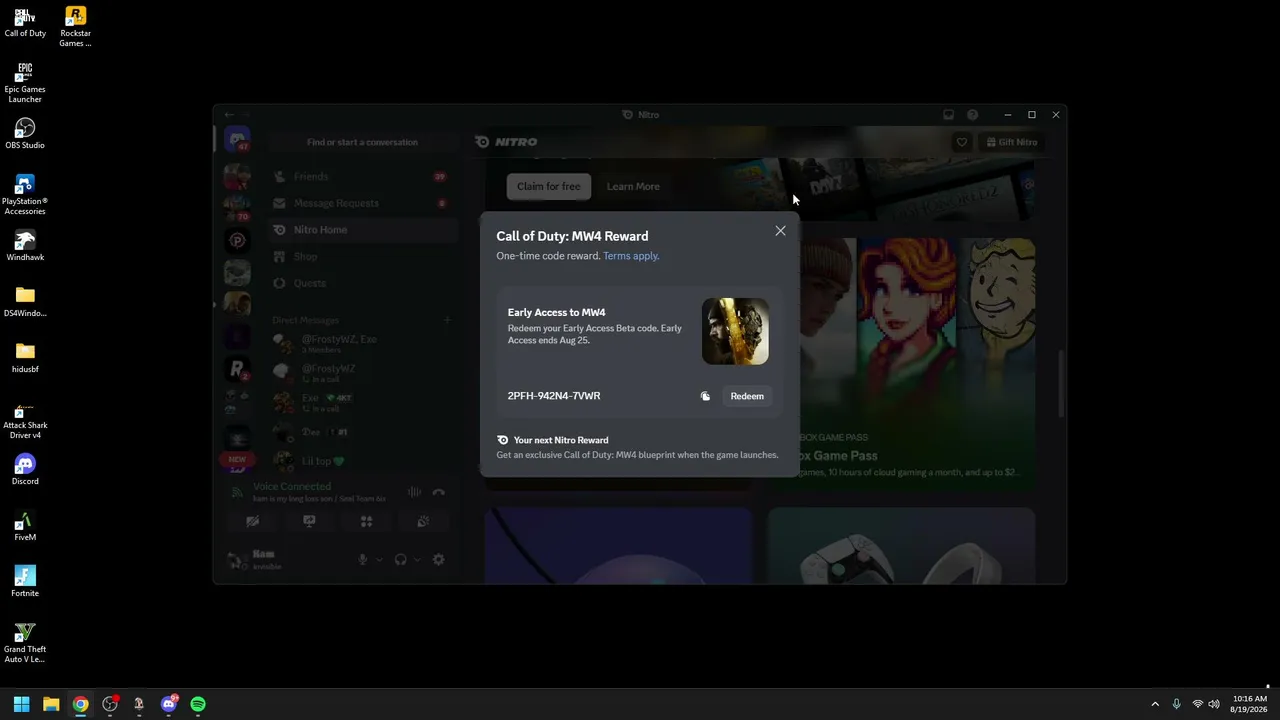Select PlayStation Accessories desktop icon
The height and width of the screenshot is (720, 1280).
coord(25,195)
